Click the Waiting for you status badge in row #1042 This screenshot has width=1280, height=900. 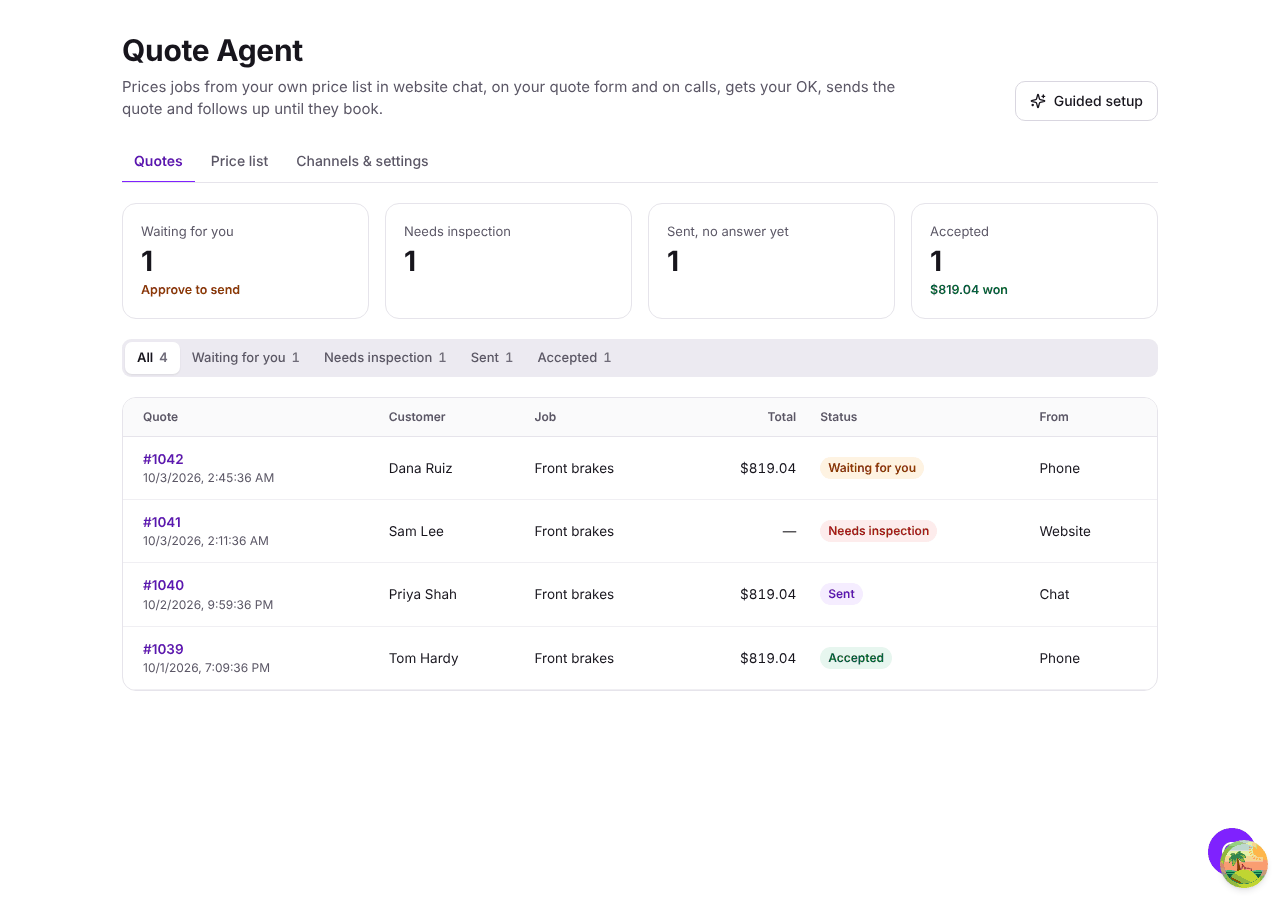click(x=872, y=468)
